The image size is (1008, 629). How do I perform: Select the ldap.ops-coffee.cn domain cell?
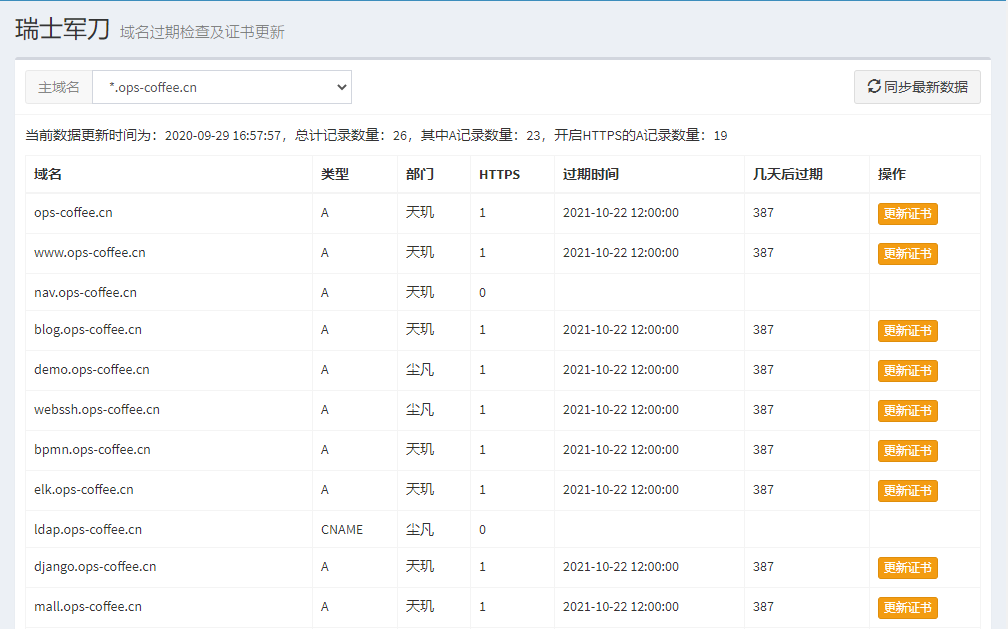(87, 530)
